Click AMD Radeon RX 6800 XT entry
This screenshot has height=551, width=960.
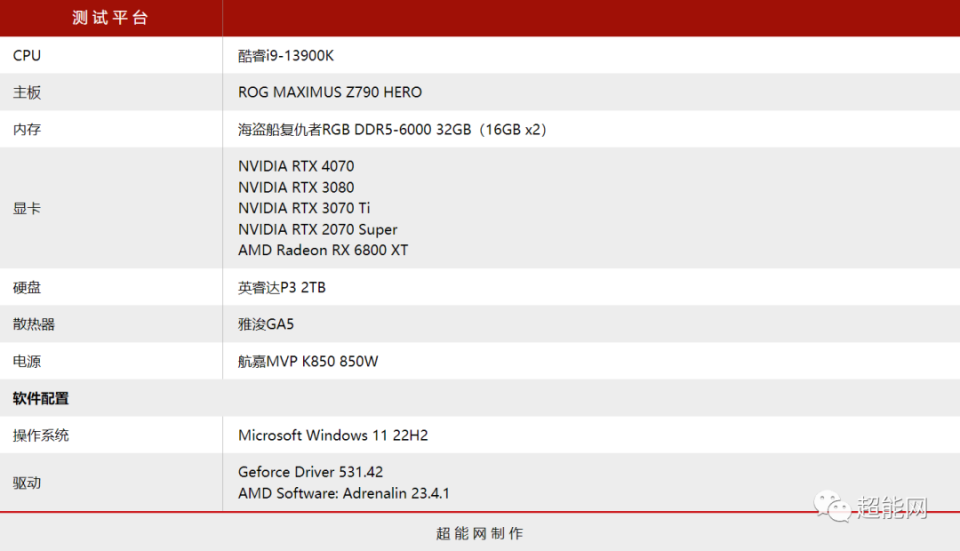tap(323, 250)
